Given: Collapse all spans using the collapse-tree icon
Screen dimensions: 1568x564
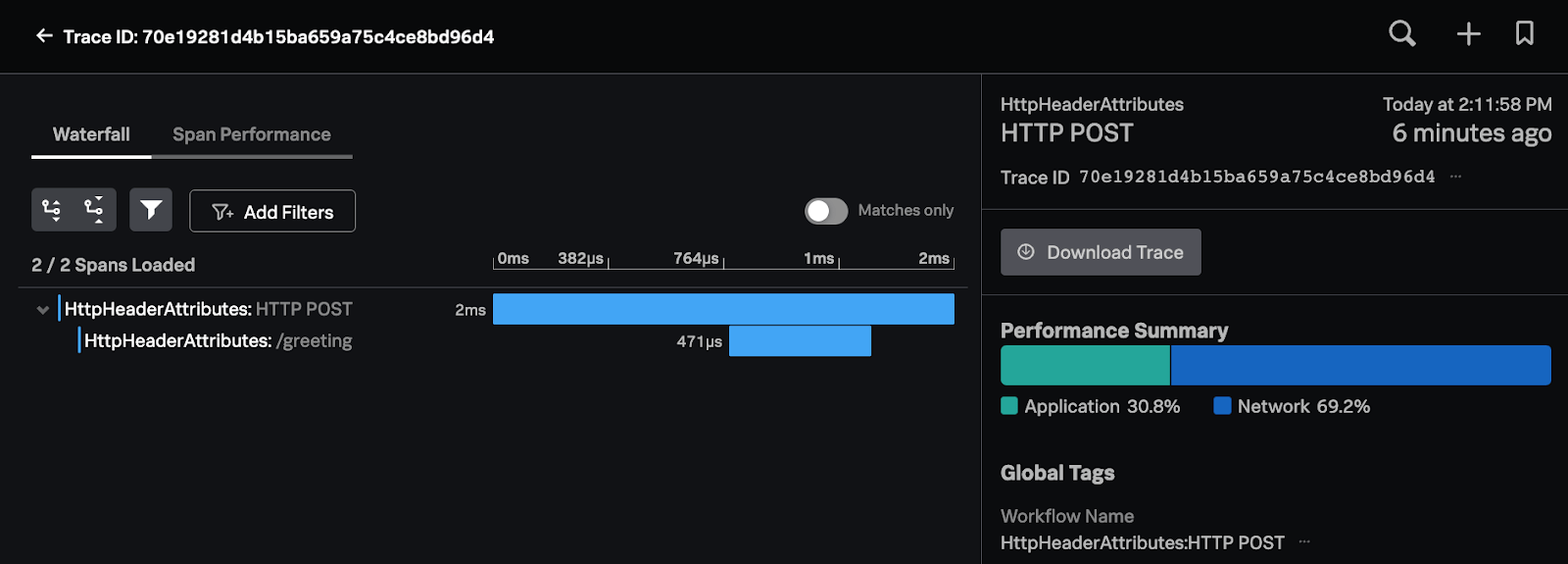Looking at the screenshot, I should [95, 210].
